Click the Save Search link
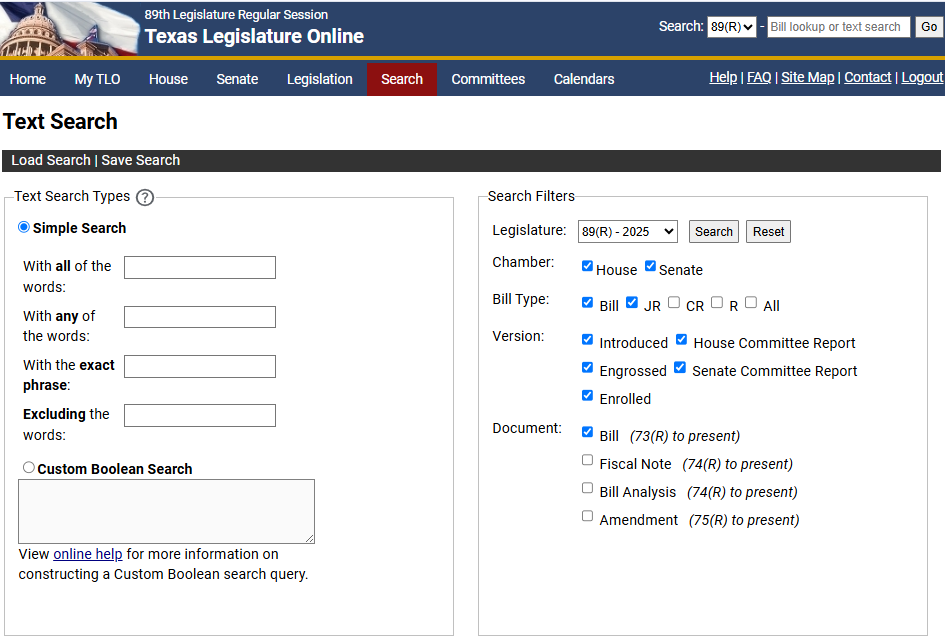 point(141,160)
